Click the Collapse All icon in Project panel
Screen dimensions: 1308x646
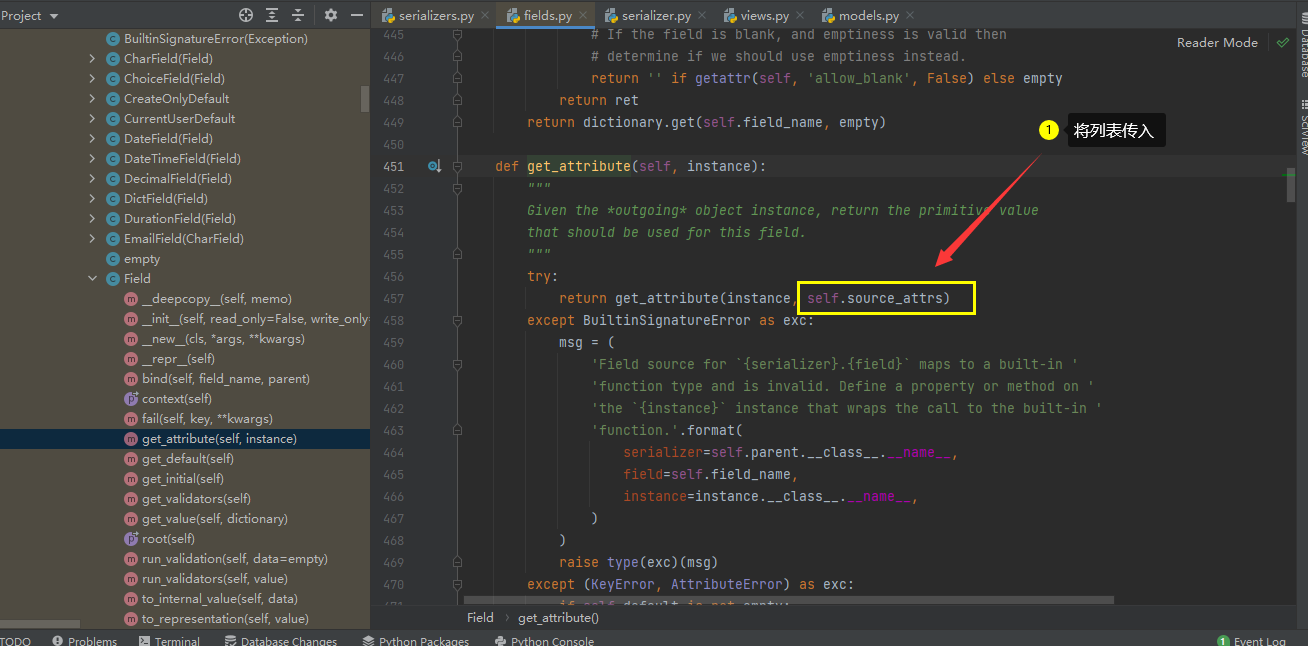tap(298, 15)
